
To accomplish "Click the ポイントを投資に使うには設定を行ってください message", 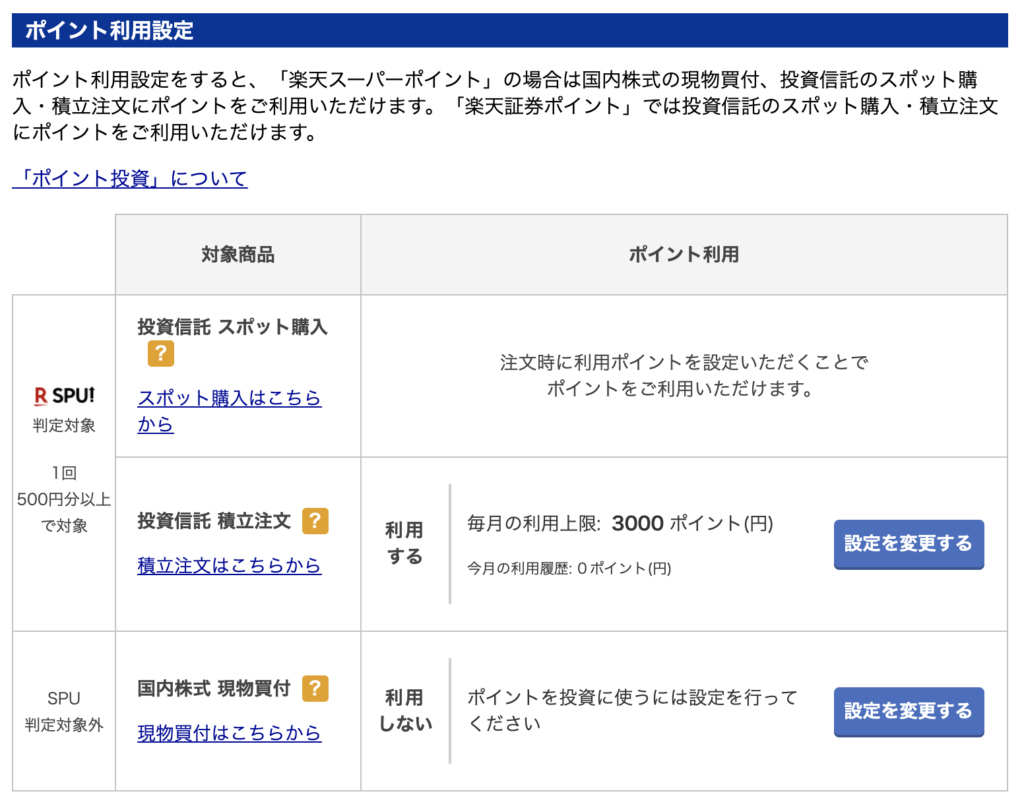I will point(632,711).
